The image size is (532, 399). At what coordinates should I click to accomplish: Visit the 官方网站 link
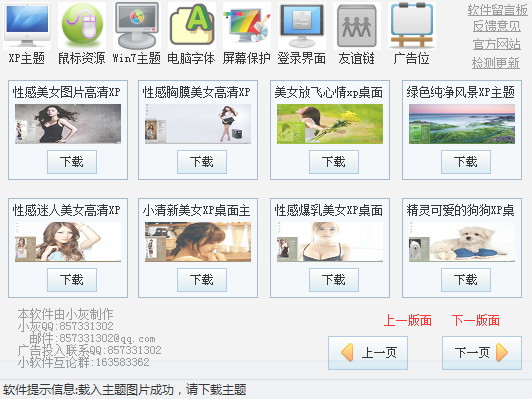[497, 44]
